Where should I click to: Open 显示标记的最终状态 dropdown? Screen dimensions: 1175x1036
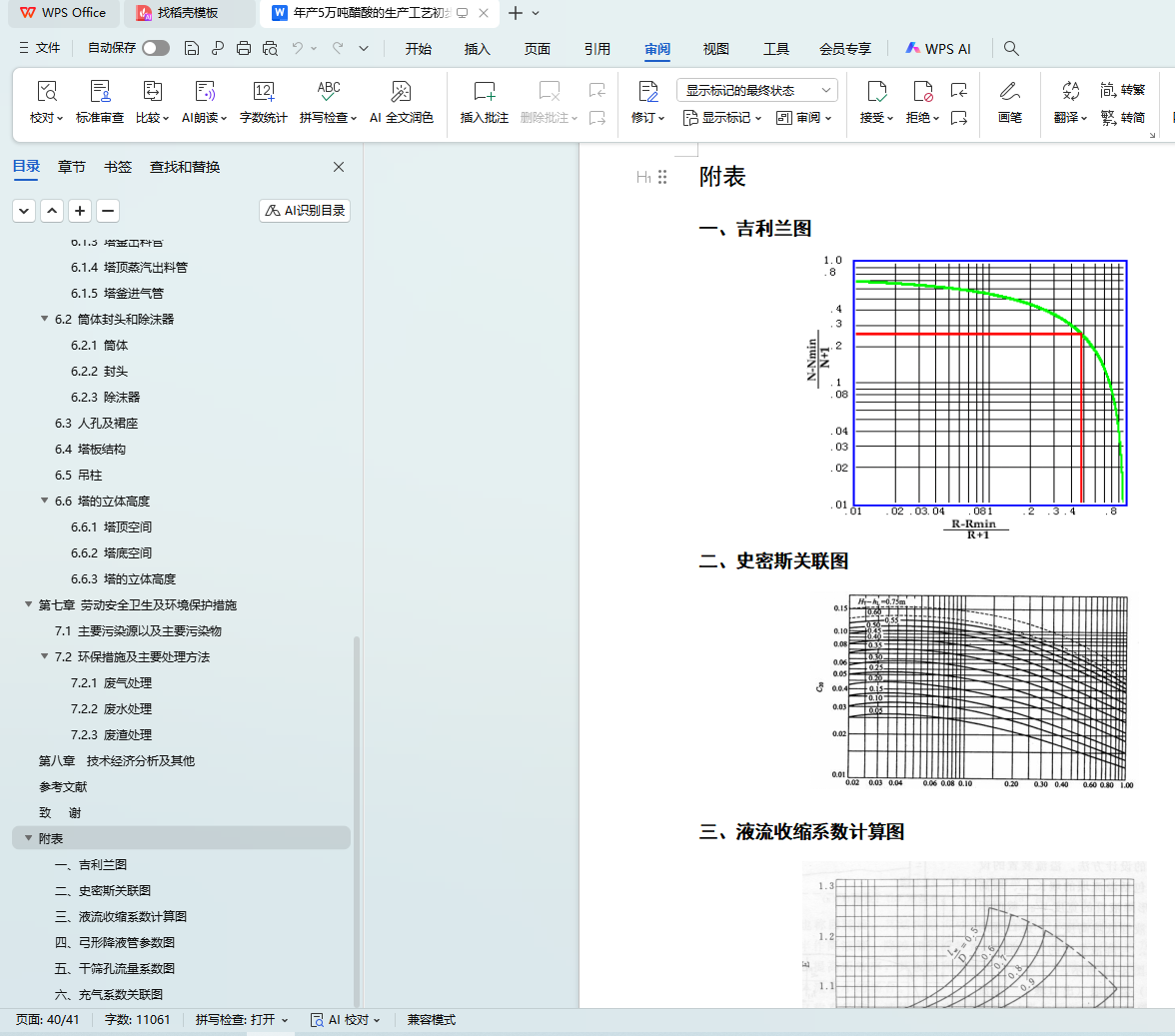pyautogui.click(x=758, y=90)
